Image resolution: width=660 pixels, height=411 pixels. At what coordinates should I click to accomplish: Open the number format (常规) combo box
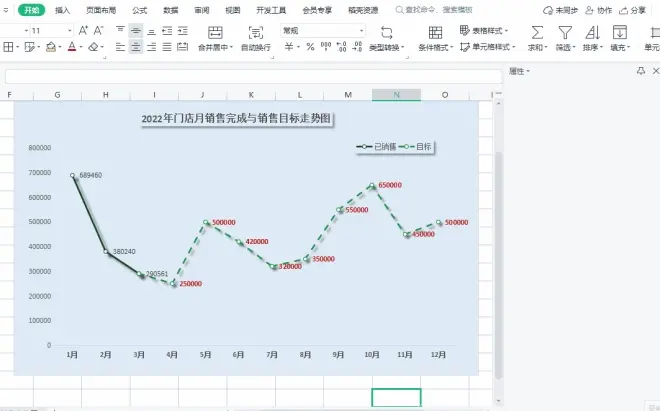[x=323, y=30]
